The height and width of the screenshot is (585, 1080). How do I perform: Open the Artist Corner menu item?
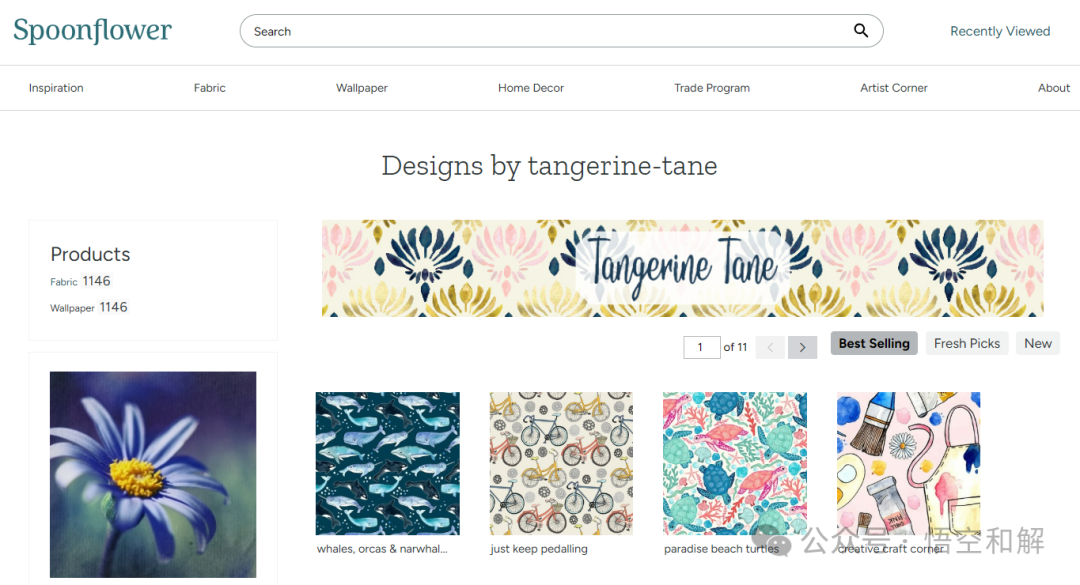tap(894, 88)
